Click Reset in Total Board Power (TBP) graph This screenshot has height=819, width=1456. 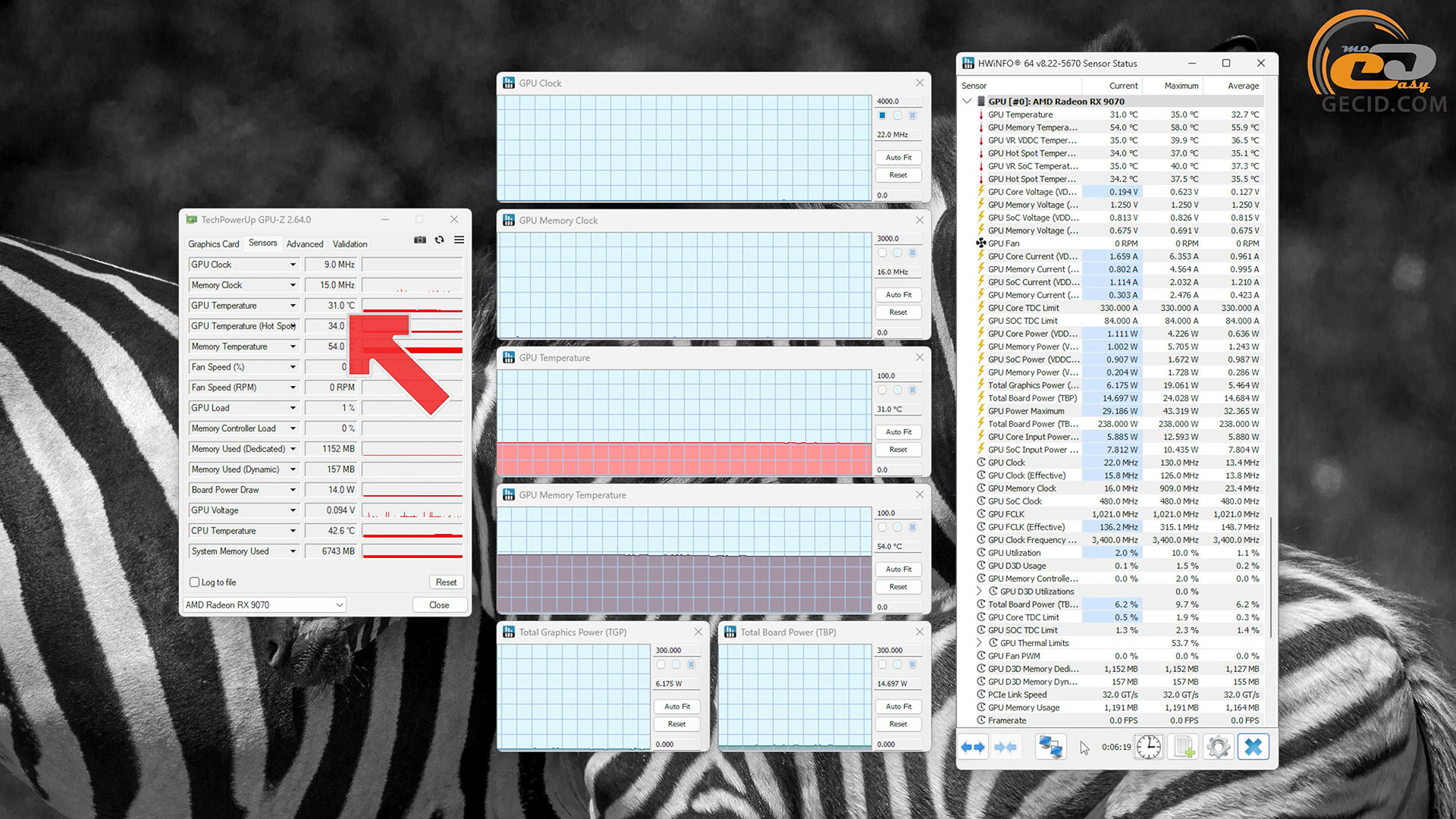coord(899,724)
